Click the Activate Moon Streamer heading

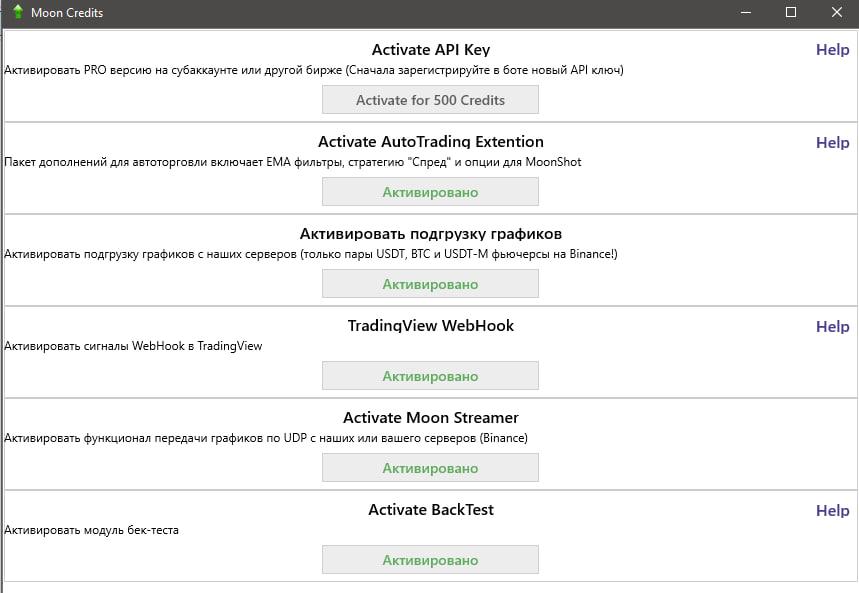tap(430, 418)
